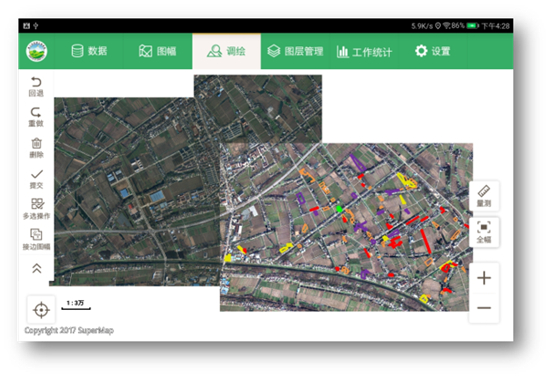Collapse the left toolbar with double chevron
The height and width of the screenshot is (378, 550).
[x=36, y=269]
